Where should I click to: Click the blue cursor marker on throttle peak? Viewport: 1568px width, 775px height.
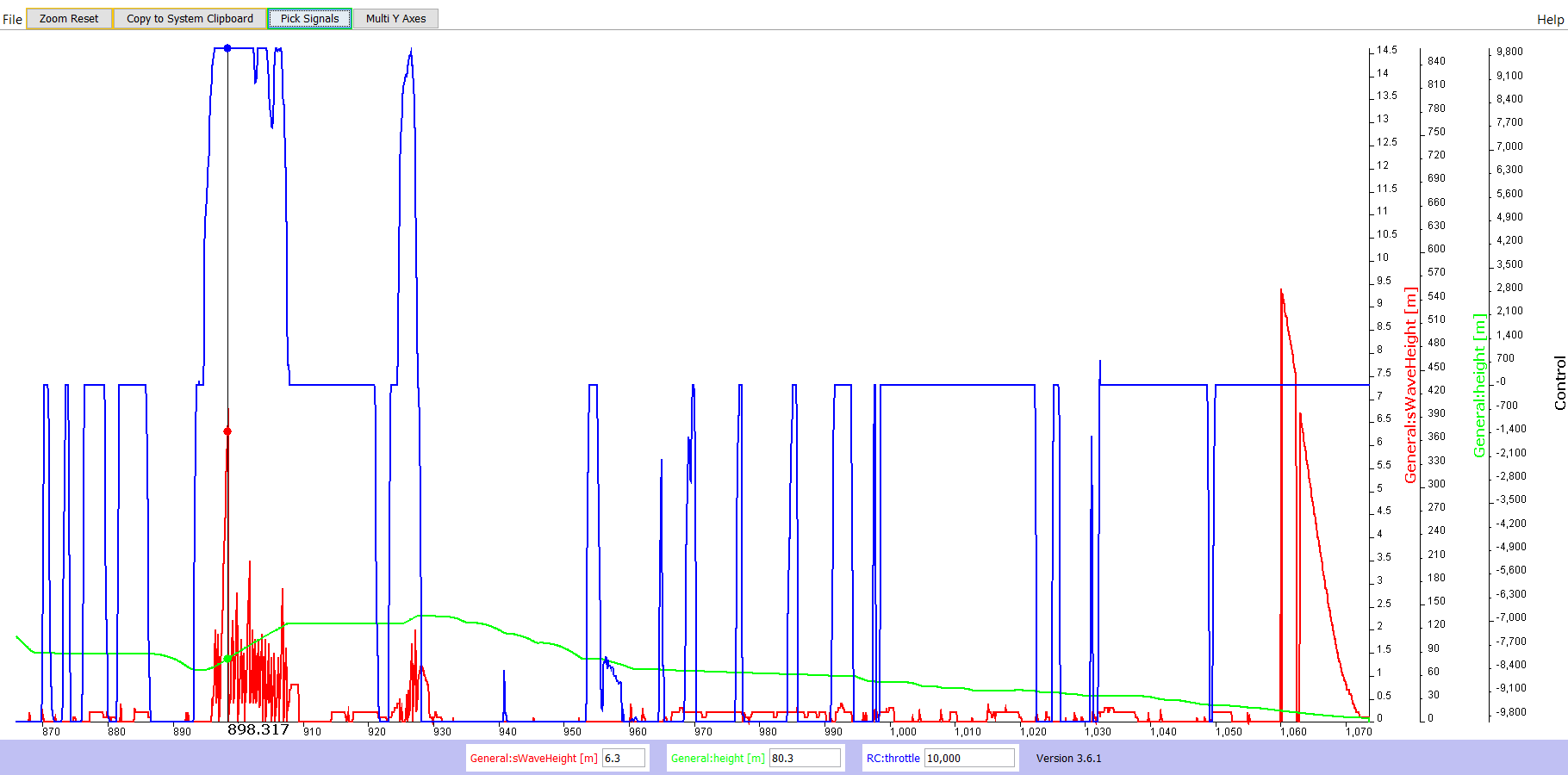click(x=227, y=48)
